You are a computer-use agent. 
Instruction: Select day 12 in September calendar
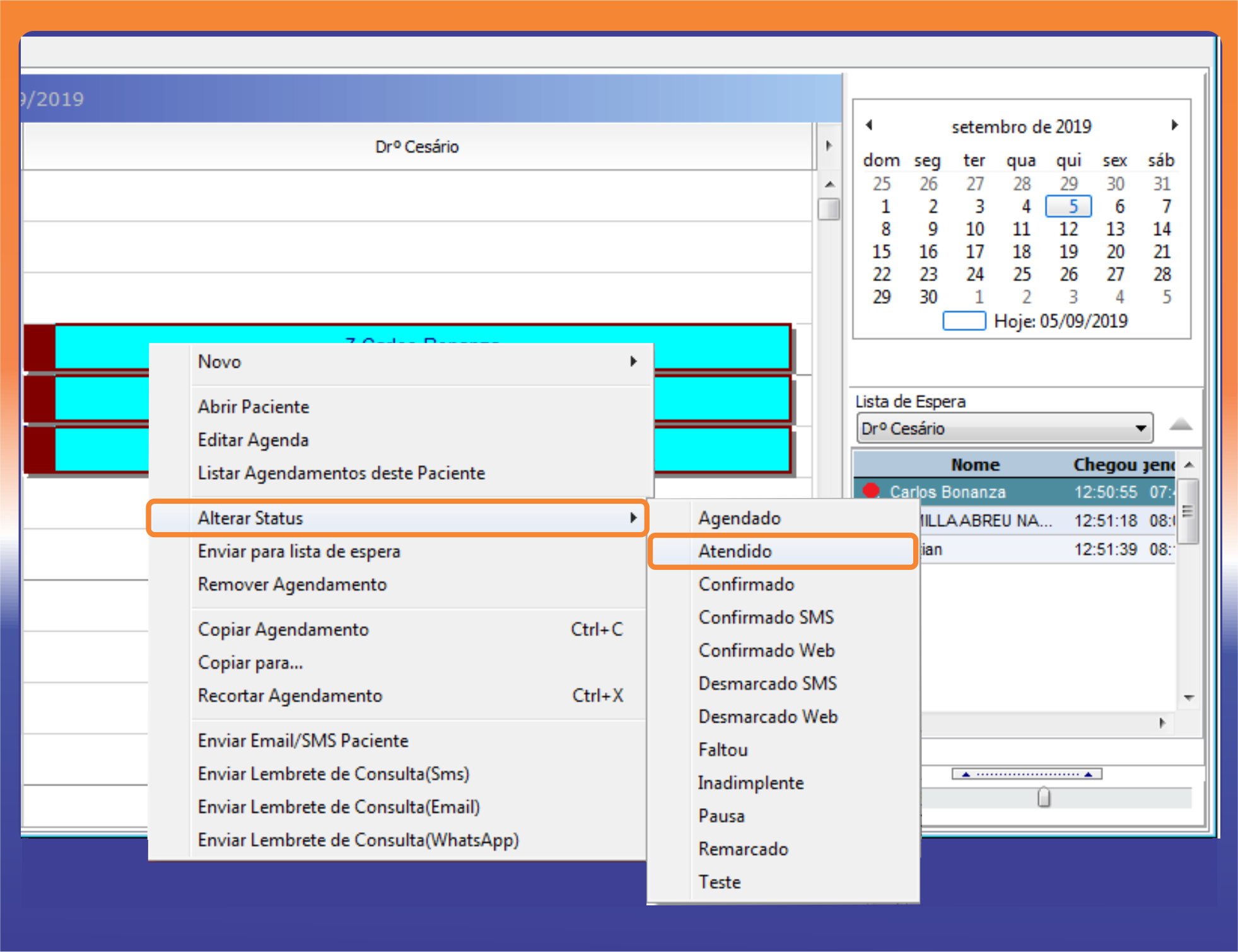1068,229
